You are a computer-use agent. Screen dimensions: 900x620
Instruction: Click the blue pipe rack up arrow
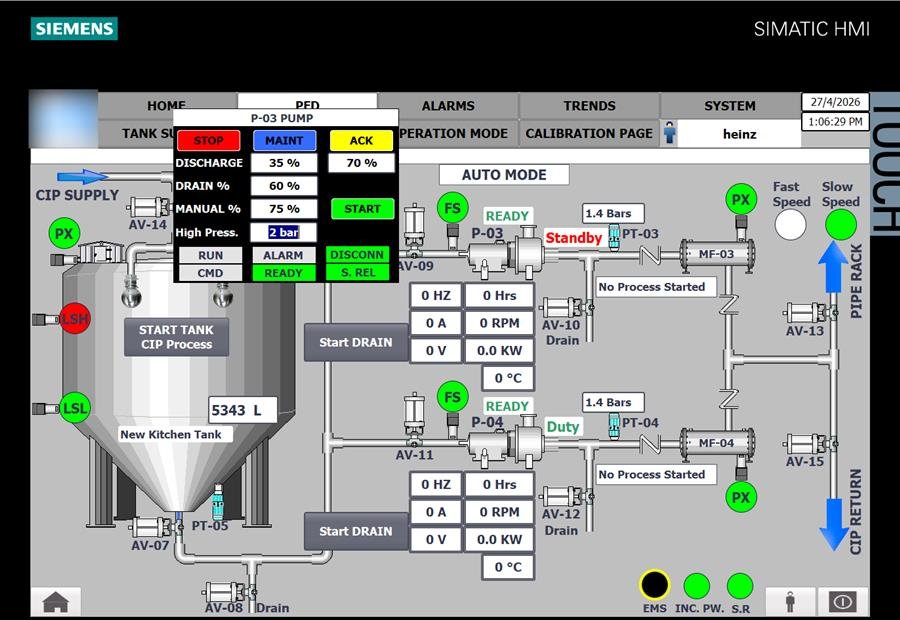(x=833, y=266)
